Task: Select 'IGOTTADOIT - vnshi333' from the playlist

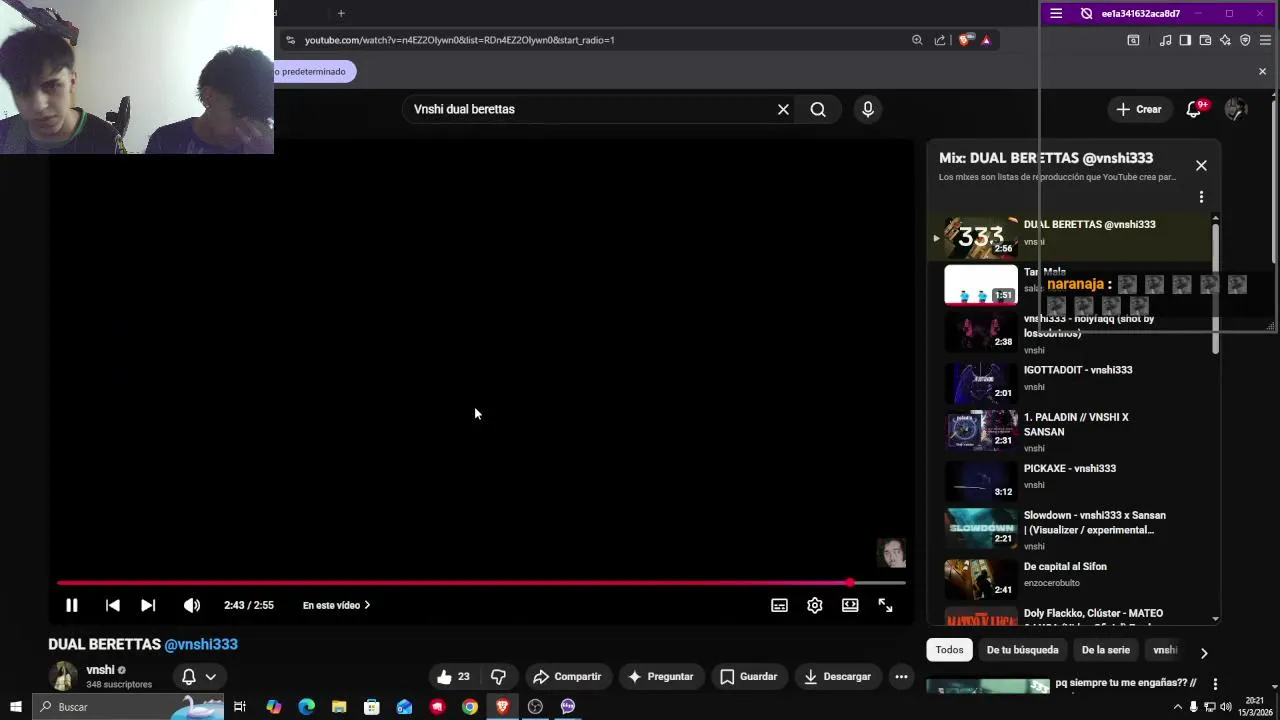Action: [x=1070, y=381]
